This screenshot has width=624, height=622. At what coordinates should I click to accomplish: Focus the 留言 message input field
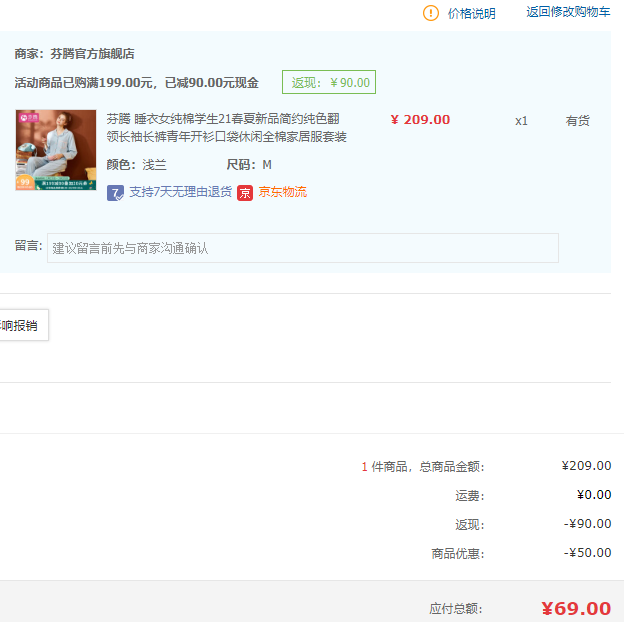click(303, 248)
